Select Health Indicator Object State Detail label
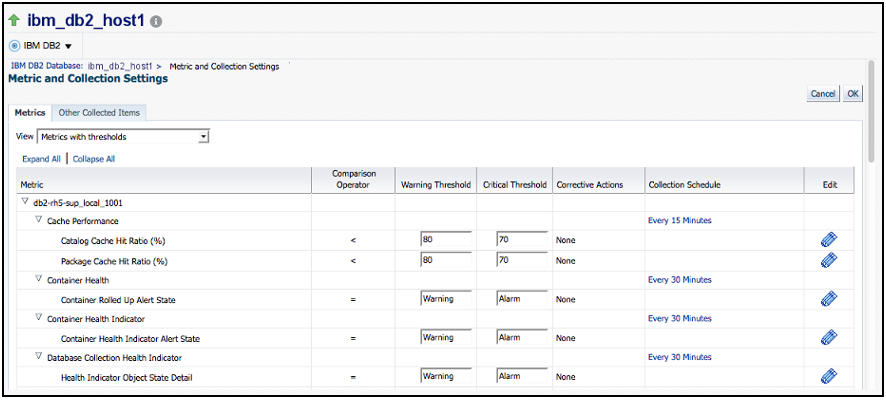 (127, 377)
